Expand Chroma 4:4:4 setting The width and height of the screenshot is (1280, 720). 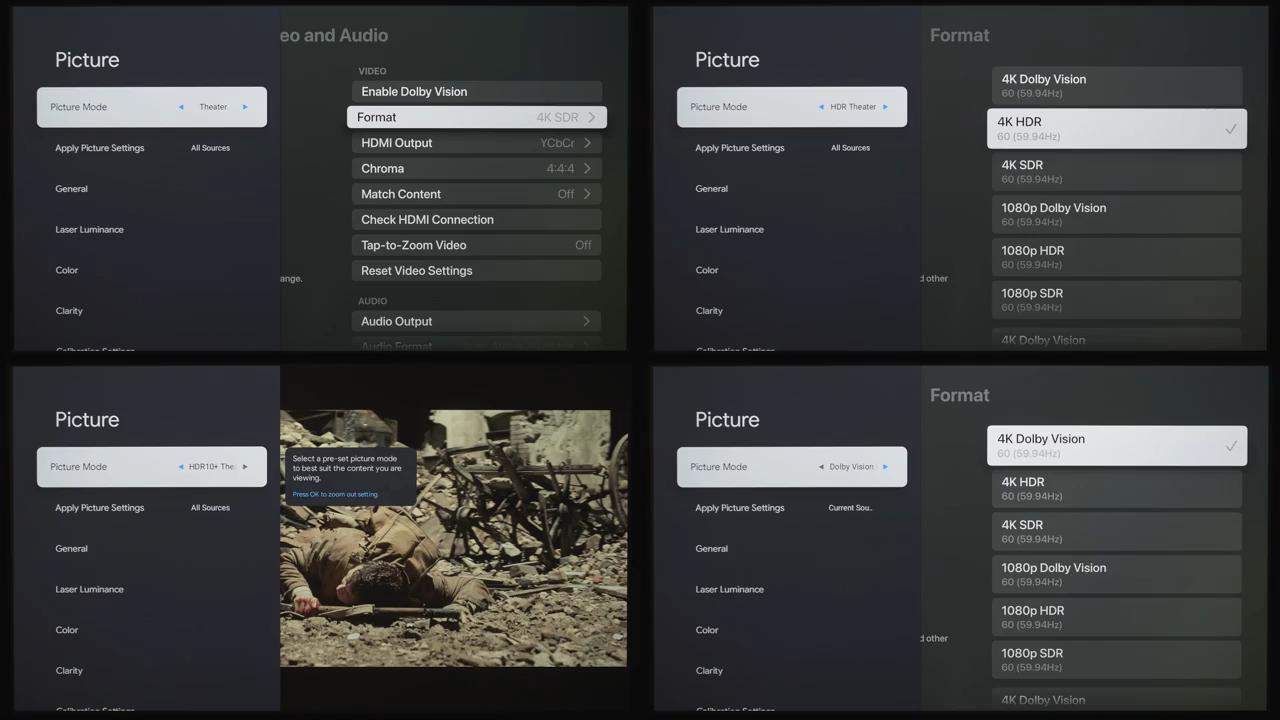[476, 169]
